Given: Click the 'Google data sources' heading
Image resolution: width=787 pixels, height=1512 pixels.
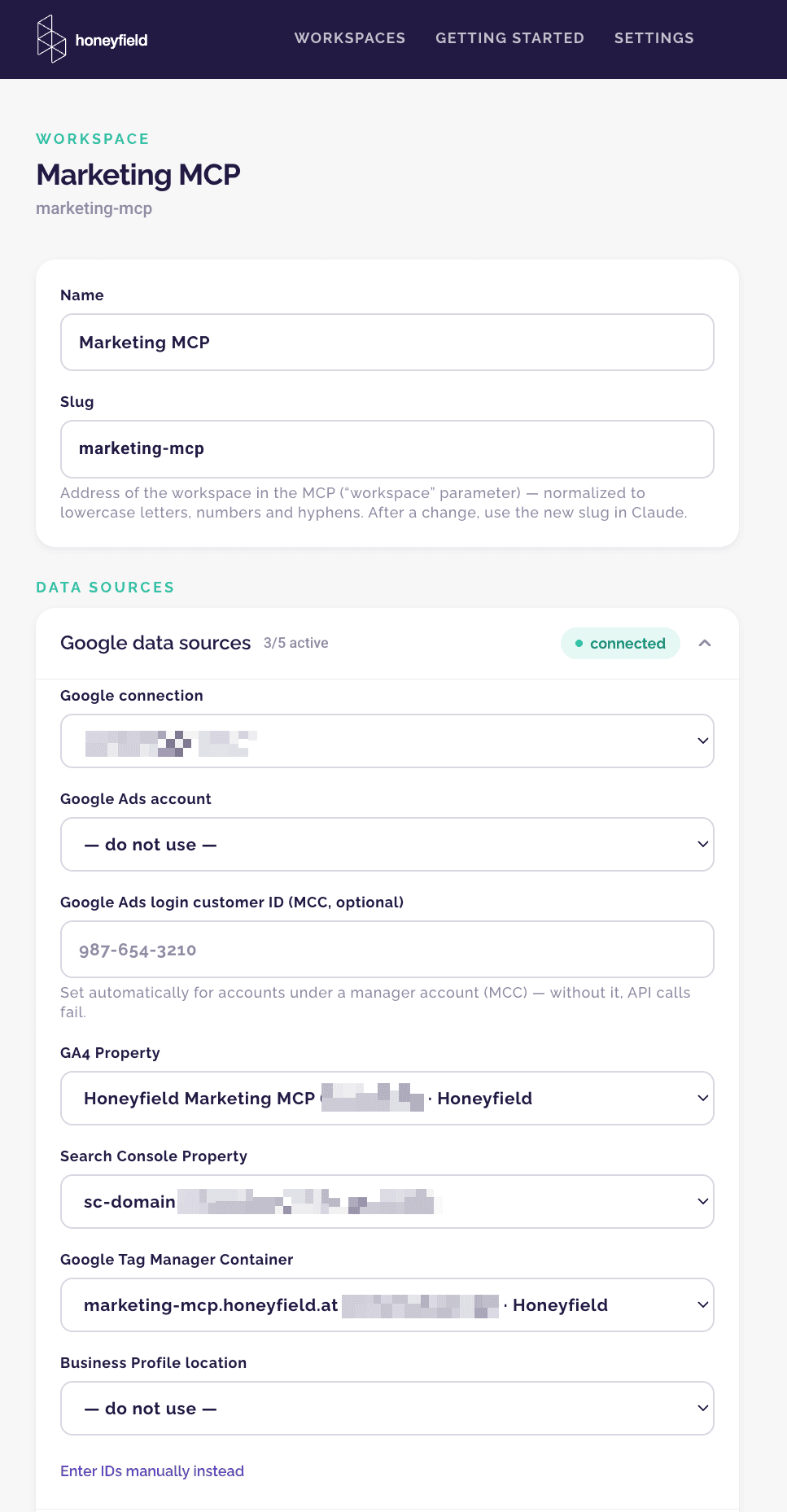Looking at the screenshot, I should [155, 643].
